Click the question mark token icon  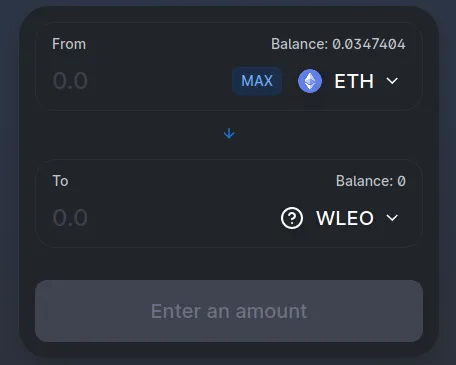(292, 218)
